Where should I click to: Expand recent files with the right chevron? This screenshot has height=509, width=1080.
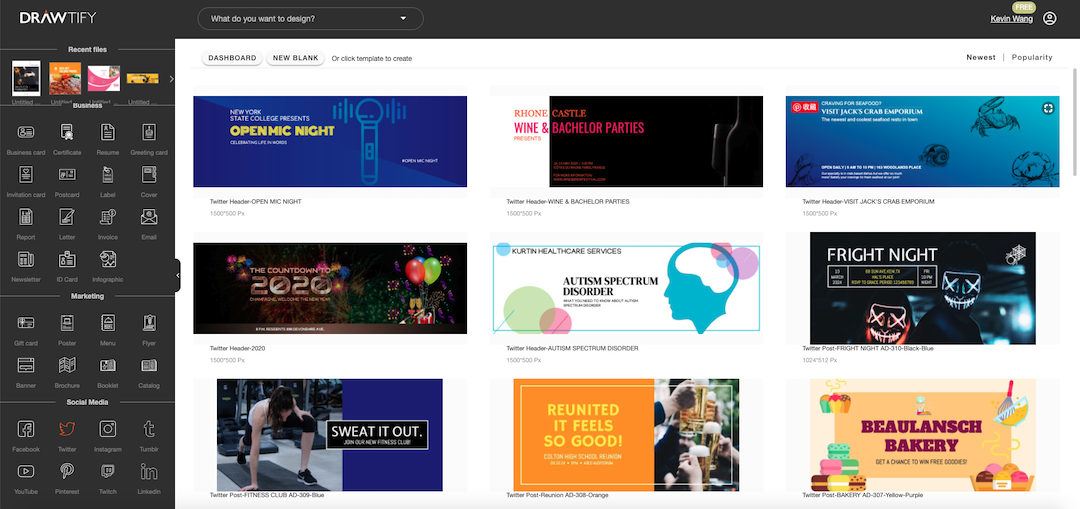(x=172, y=79)
